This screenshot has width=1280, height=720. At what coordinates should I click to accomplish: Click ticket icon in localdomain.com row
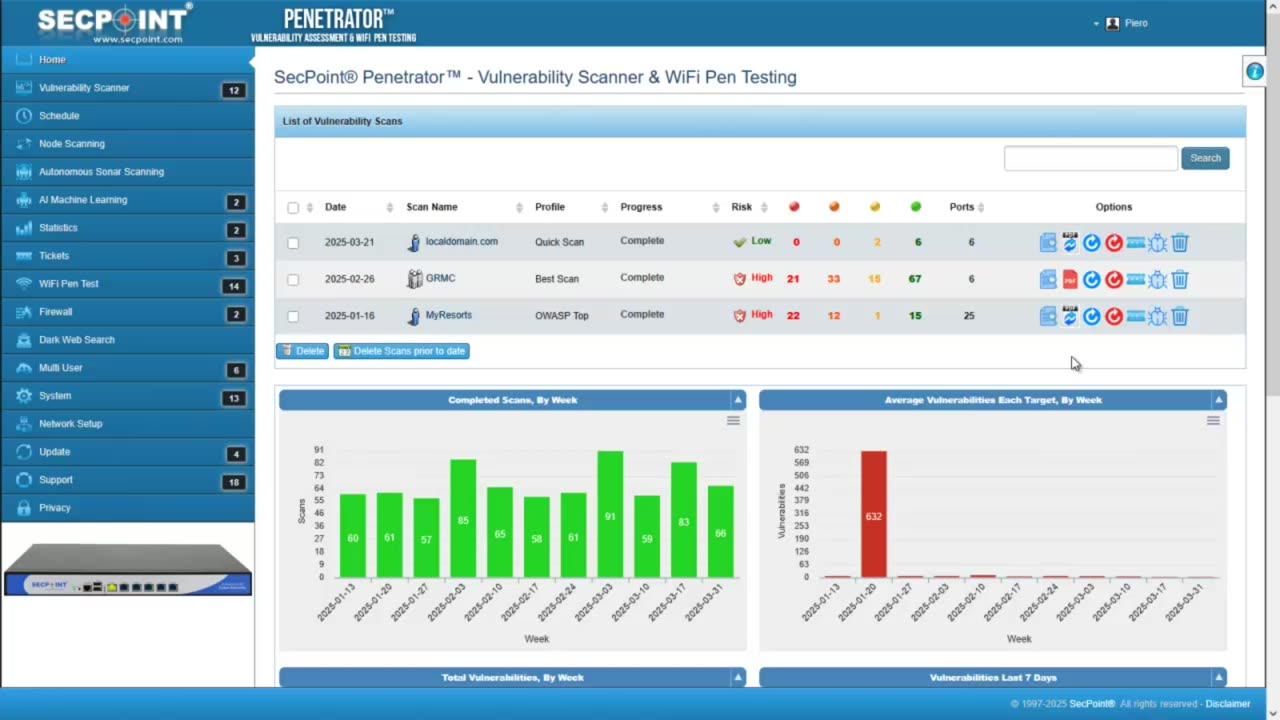pyautogui.click(x=1136, y=243)
